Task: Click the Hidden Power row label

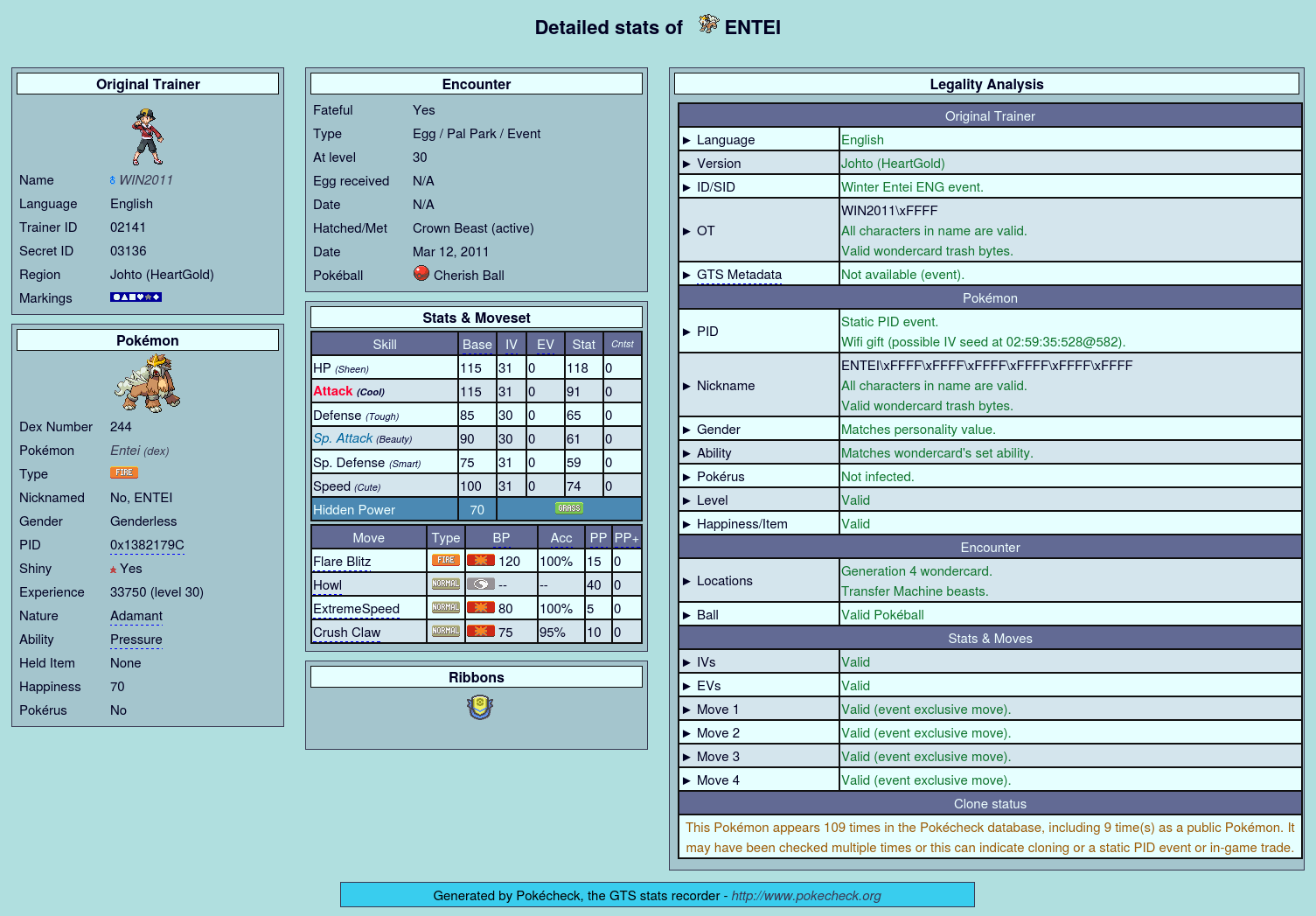Action: click(354, 510)
